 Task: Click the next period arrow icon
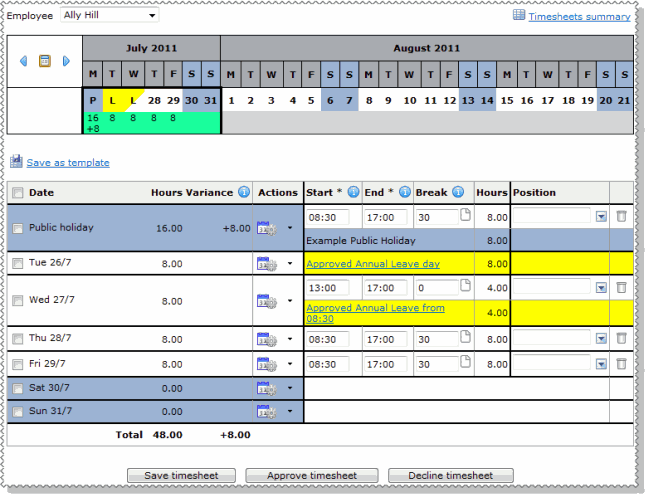click(66, 61)
